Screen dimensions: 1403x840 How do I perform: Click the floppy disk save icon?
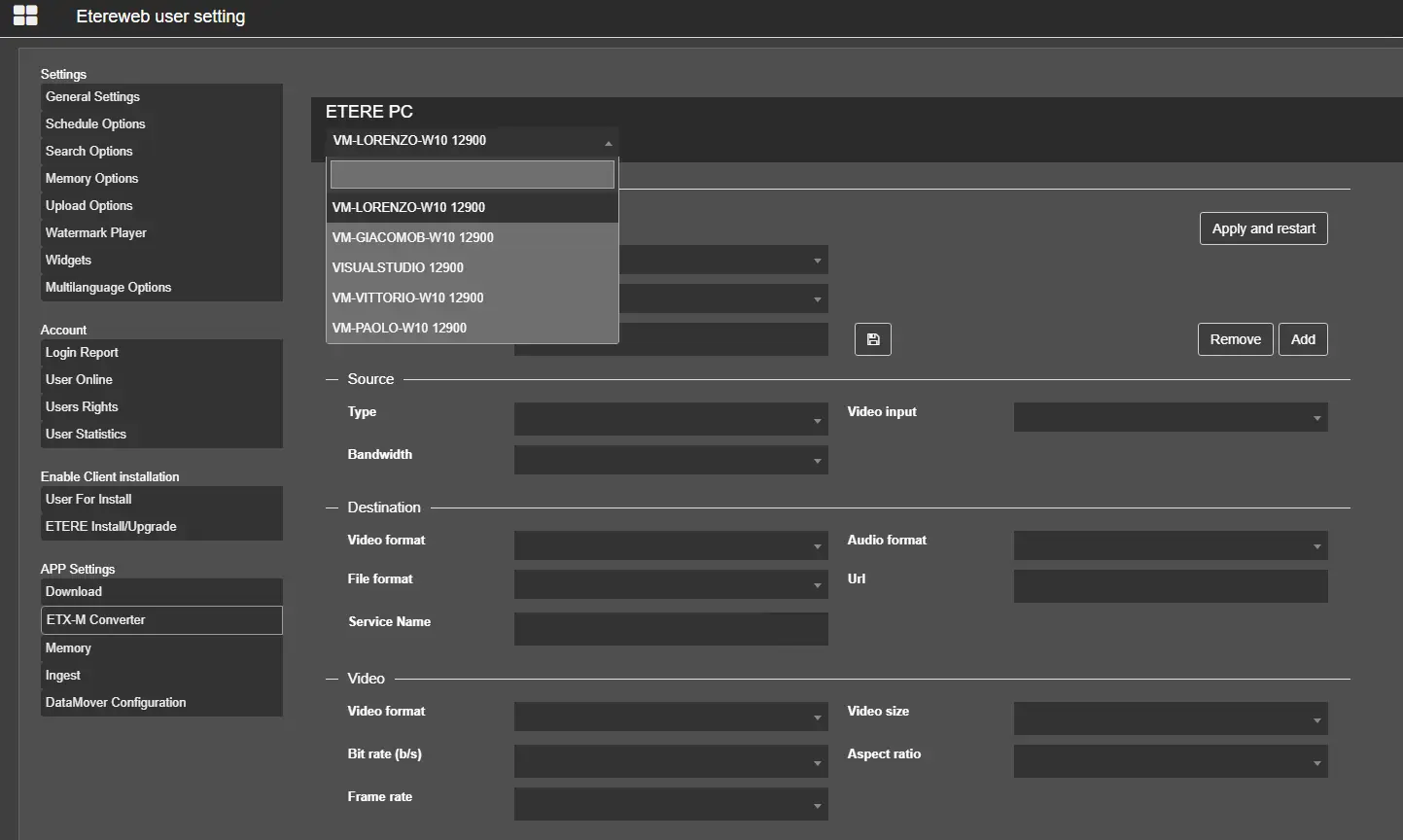pyautogui.click(x=872, y=339)
